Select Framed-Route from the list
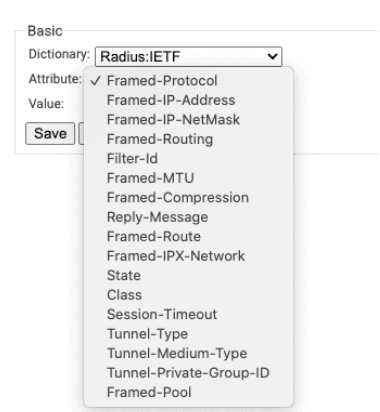 tap(189, 237)
